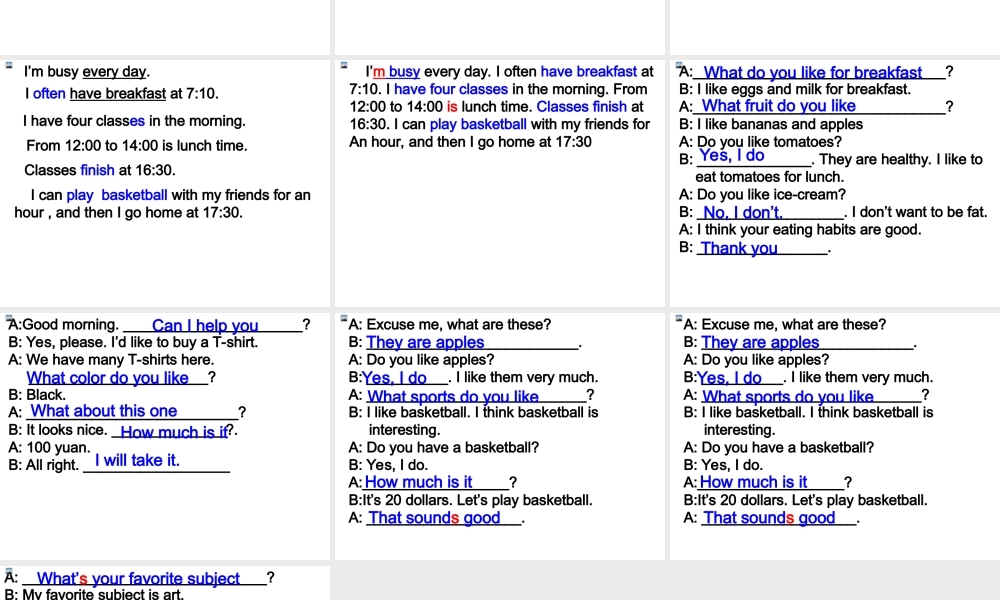Viewport: 1000px width, 600px height.
Task: Click the animation icon beside "What do you like for breakfast"
Action: pyautogui.click(x=679, y=65)
